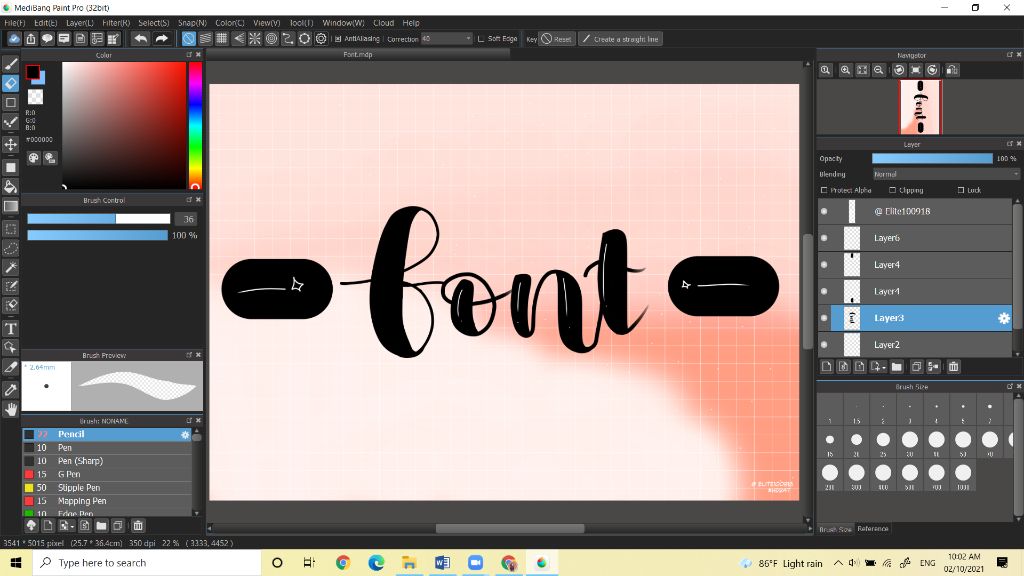1024x576 pixels.
Task: Adjust the layer Opacity slider
Action: point(932,159)
